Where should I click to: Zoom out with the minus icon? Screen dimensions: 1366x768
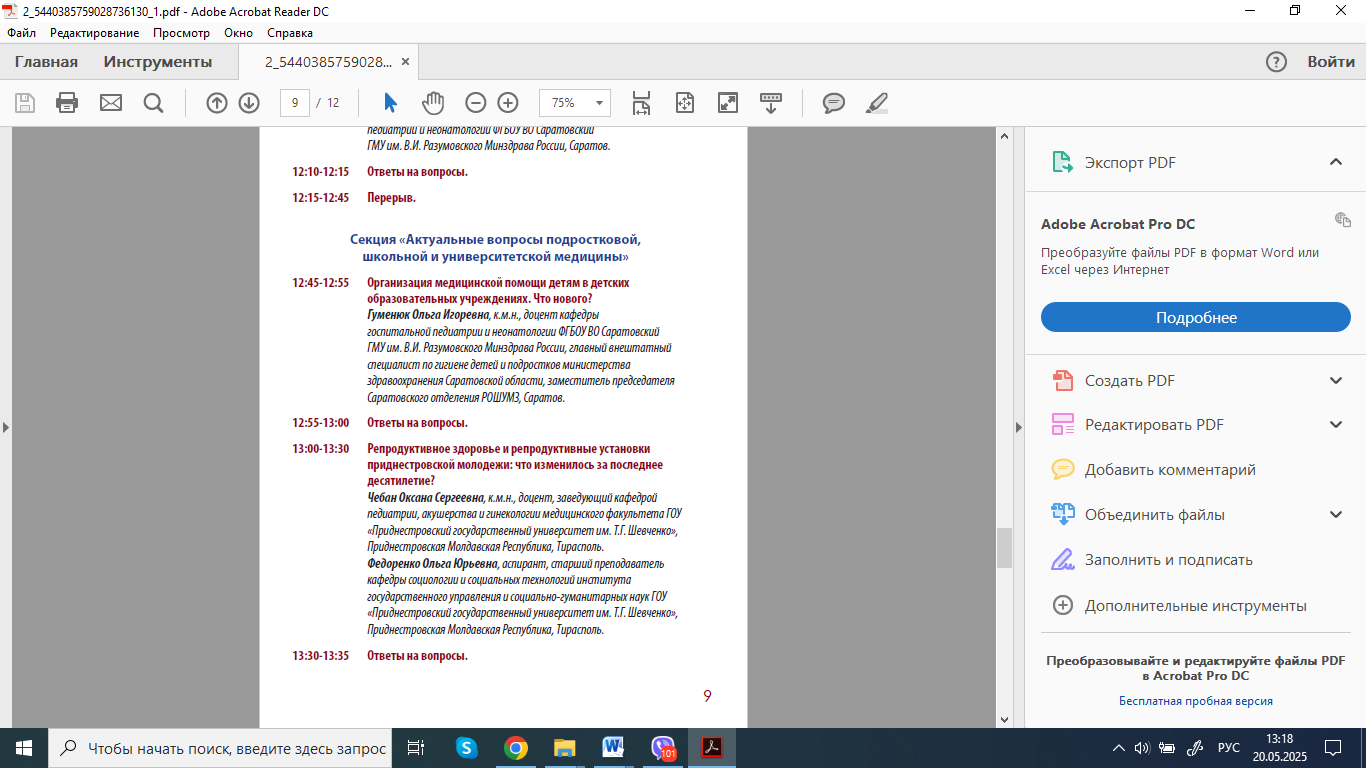[476, 103]
